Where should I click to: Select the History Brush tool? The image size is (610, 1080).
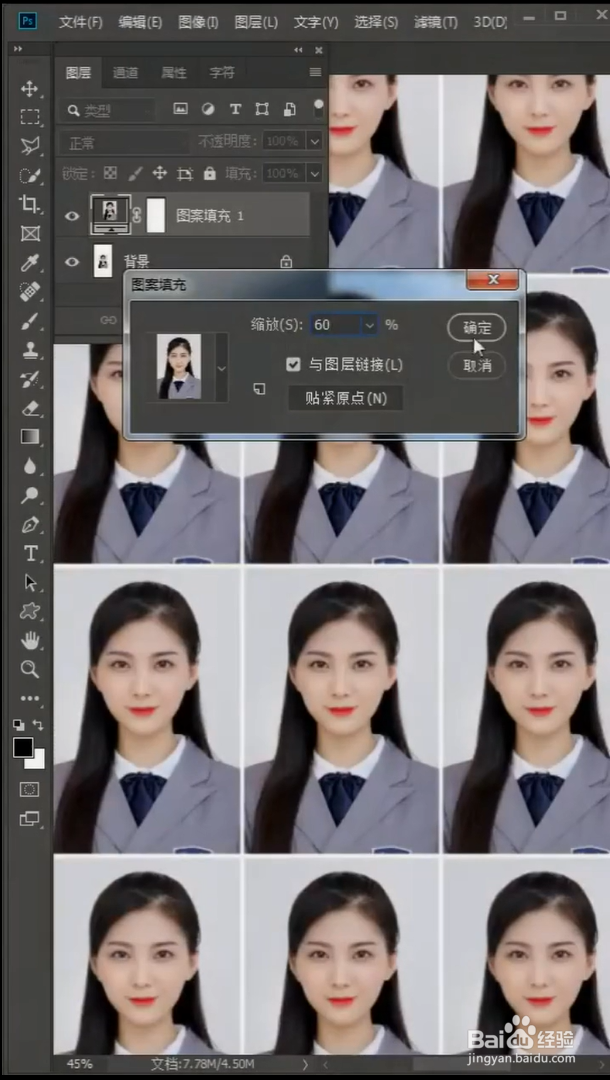point(30,379)
